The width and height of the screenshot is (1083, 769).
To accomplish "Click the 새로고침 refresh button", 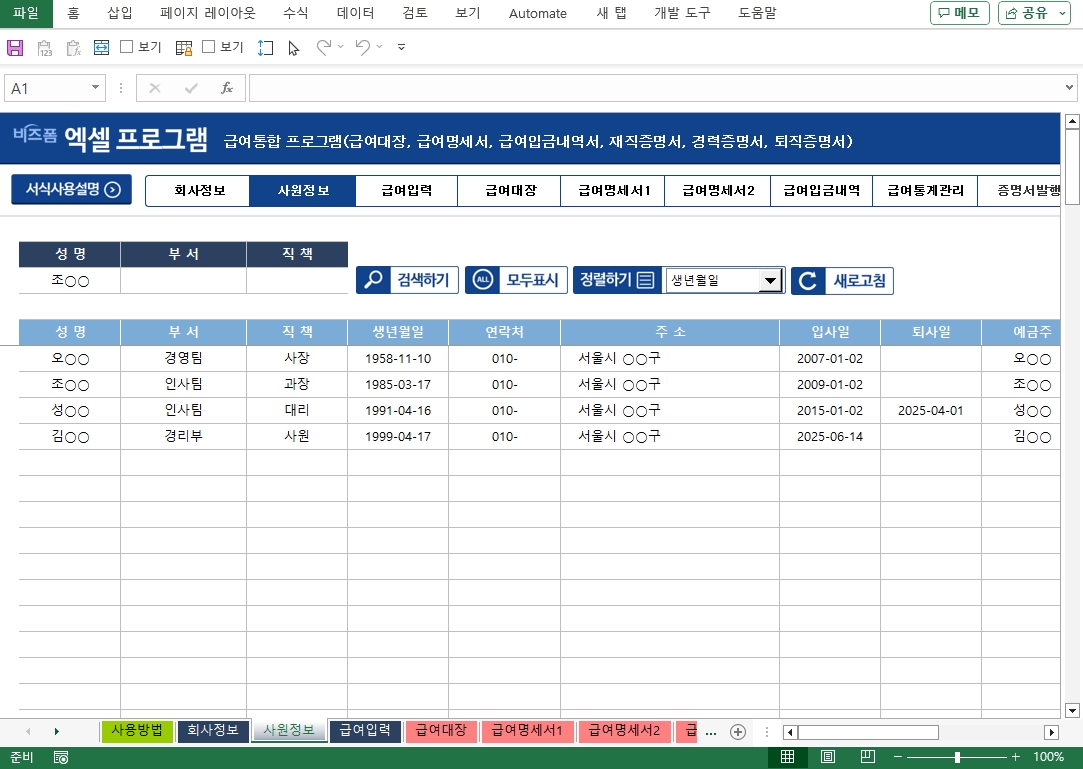I will click(842, 281).
